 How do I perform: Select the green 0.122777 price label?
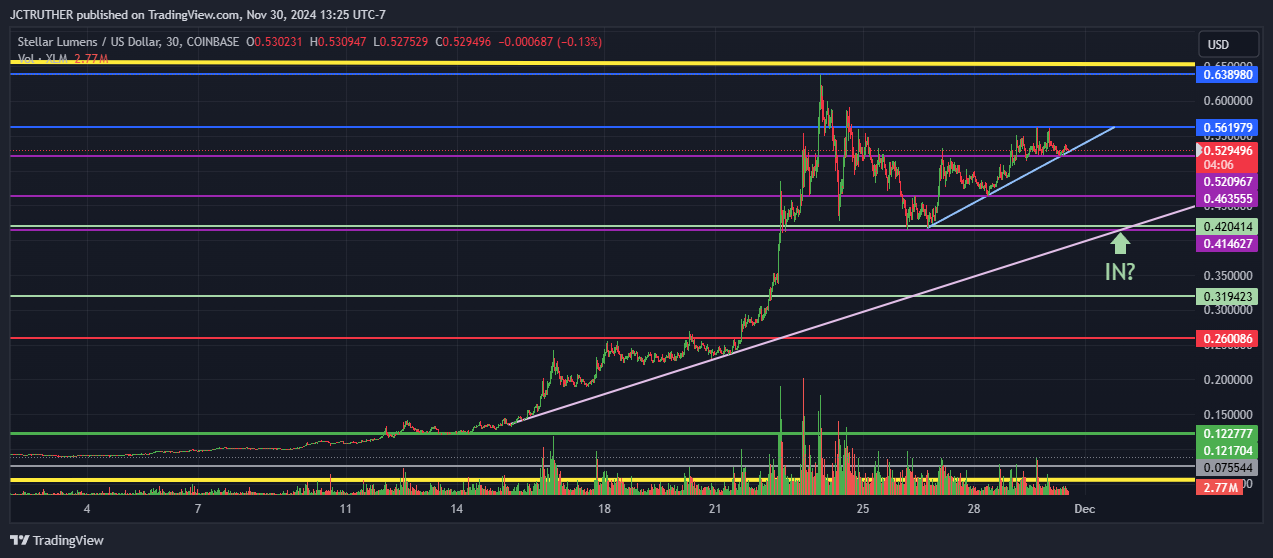pos(1227,433)
